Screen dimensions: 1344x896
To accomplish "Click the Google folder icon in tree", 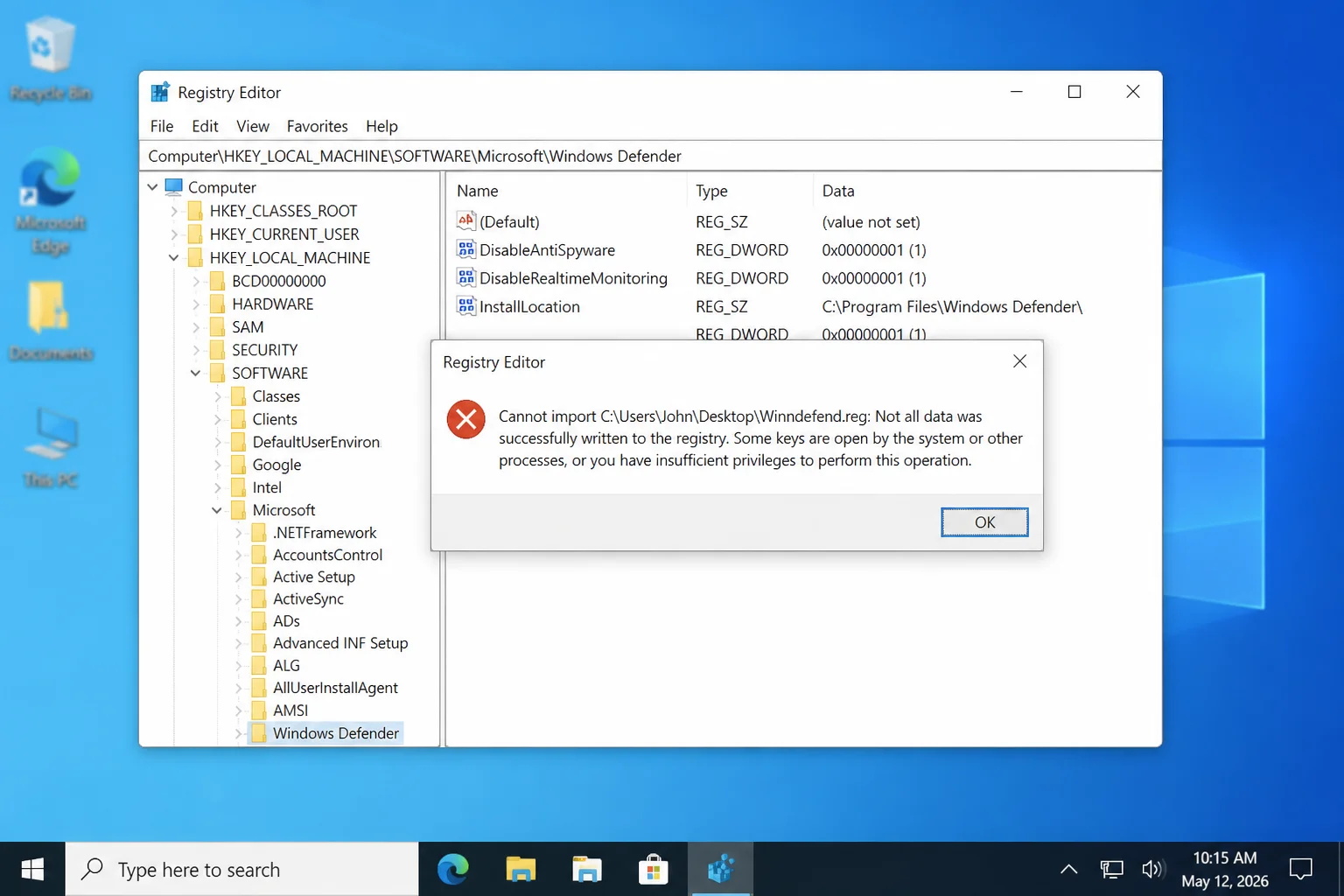I will (238, 465).
